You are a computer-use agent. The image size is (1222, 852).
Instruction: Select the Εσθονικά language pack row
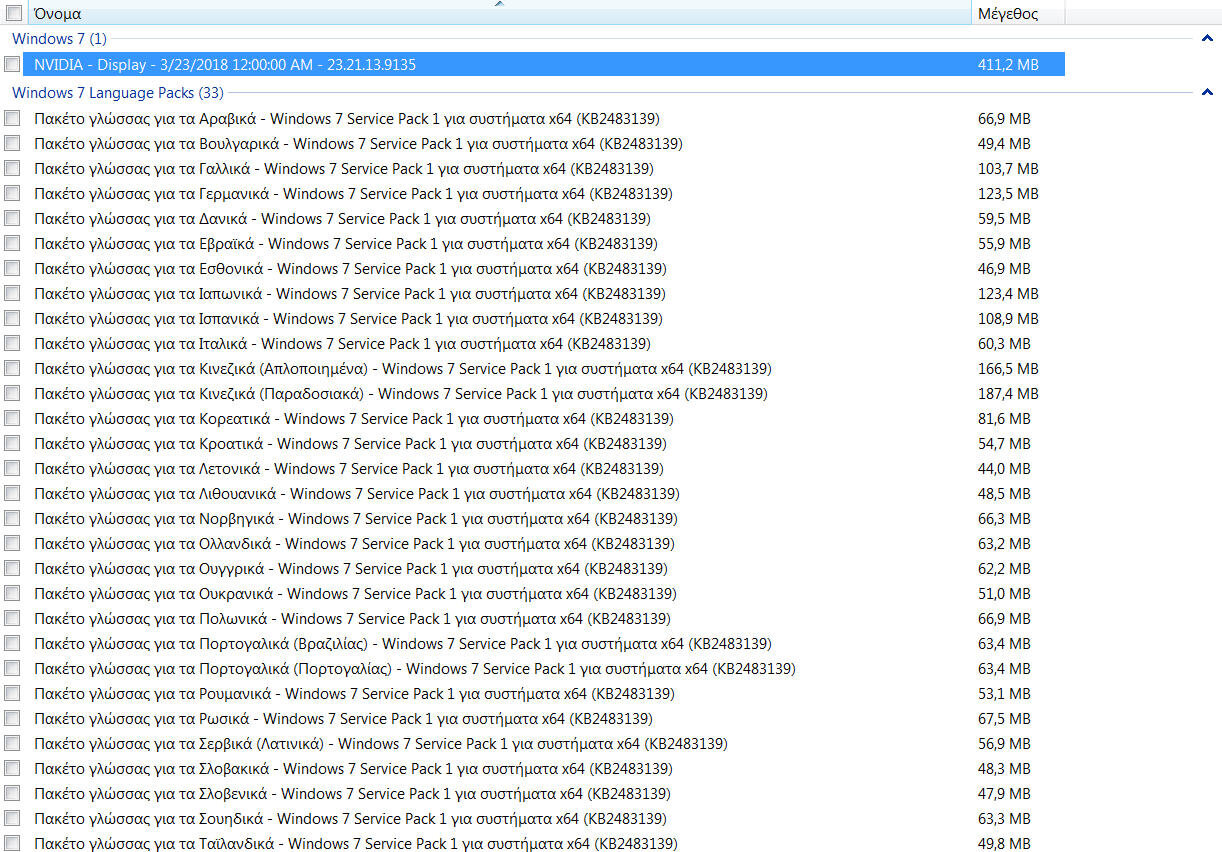click(x=544, y=268)
